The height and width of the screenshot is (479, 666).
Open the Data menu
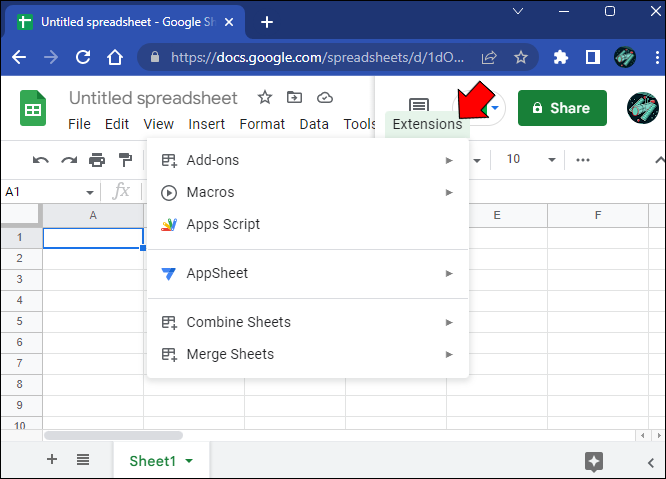pyautogui.click(x=314, y=124)
